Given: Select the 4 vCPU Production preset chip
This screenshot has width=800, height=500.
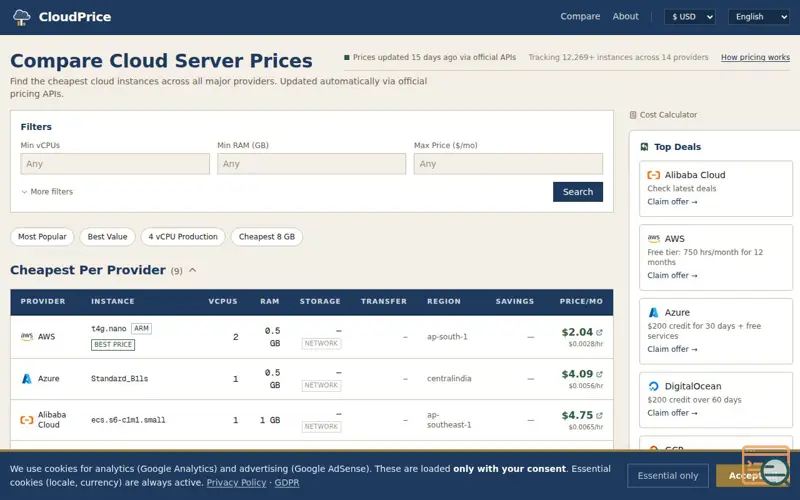Looking at the screenshot, I should click(x=183, y=237).
